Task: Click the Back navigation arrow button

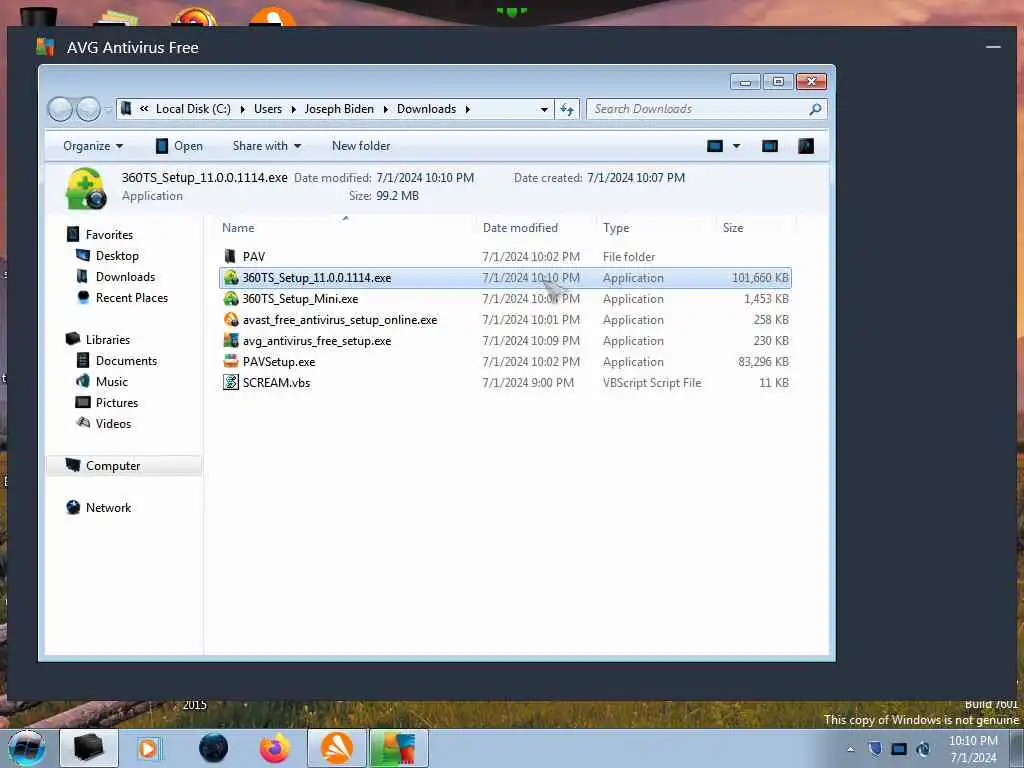Action: tap(60, 109)
